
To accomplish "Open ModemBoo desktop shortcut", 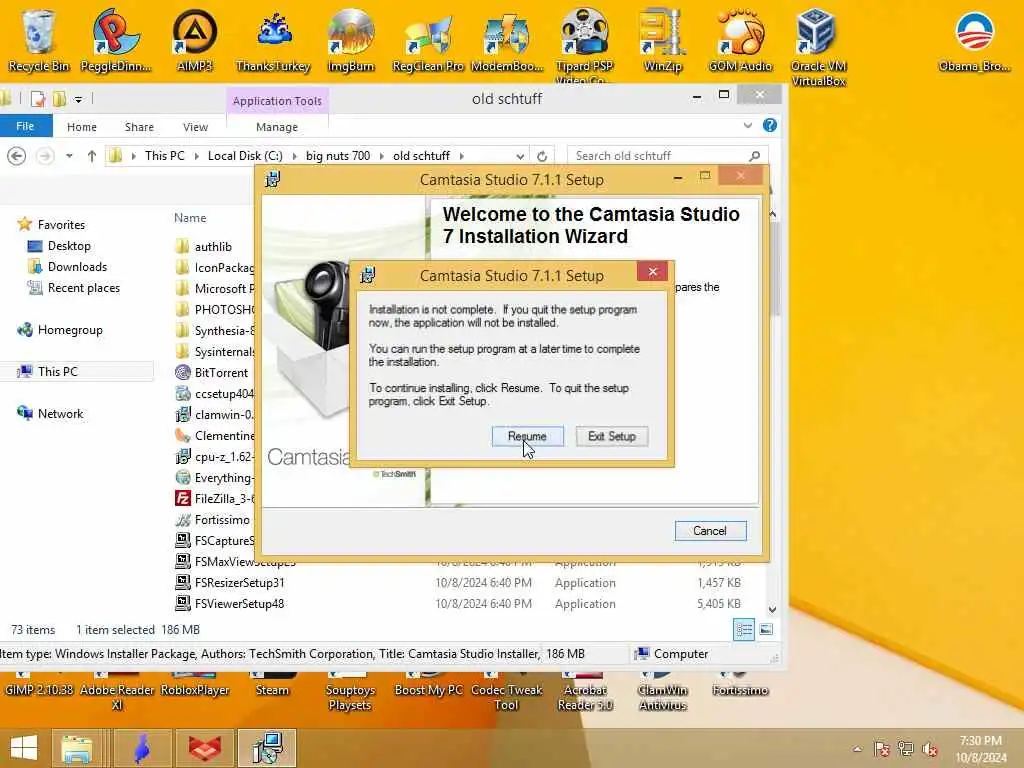I will (507, 40).
